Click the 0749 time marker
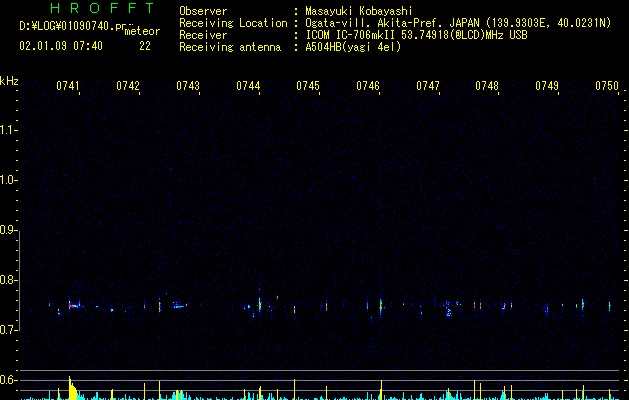 [x=547, y=85]
